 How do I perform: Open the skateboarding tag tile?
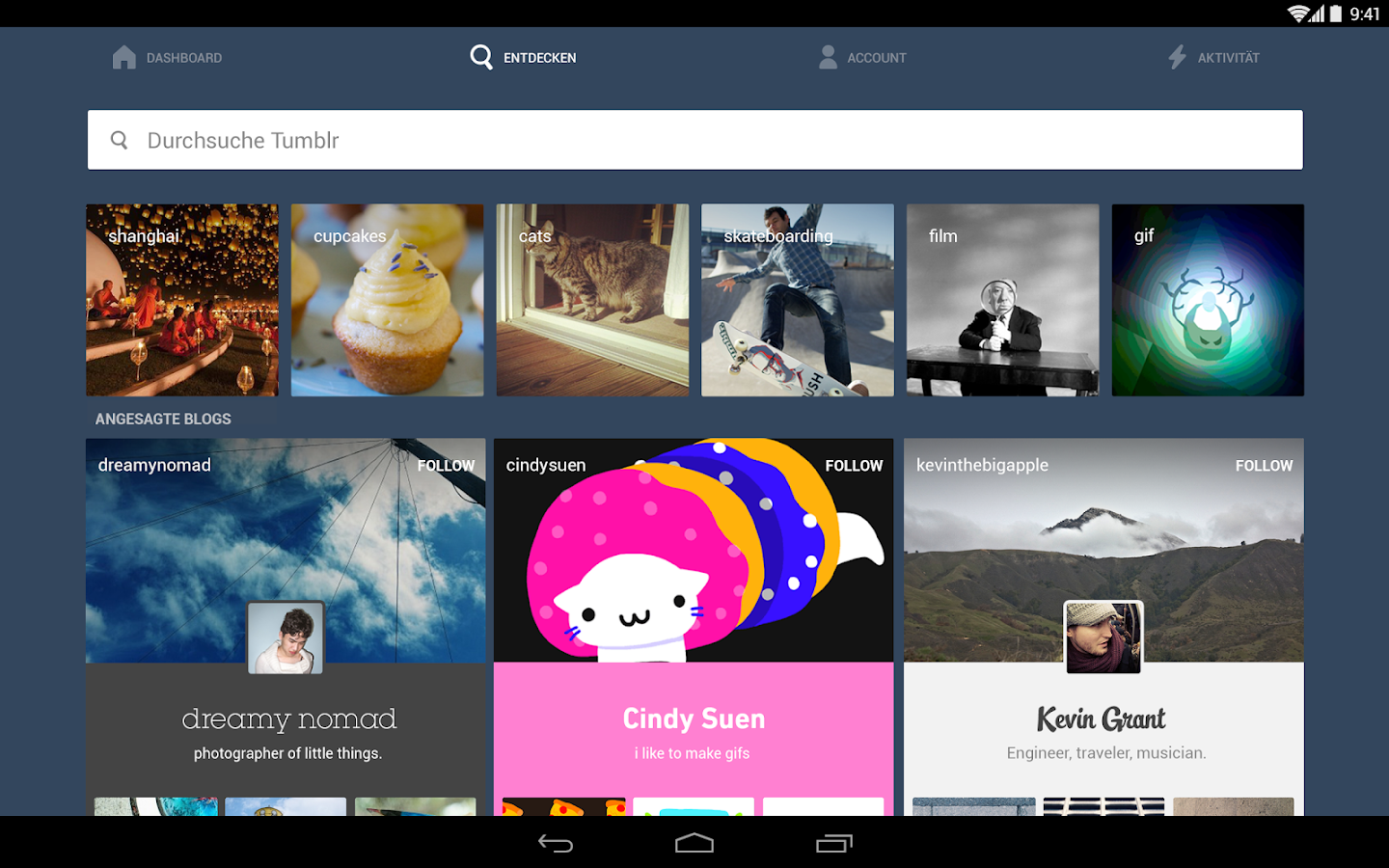pos(797,299)
